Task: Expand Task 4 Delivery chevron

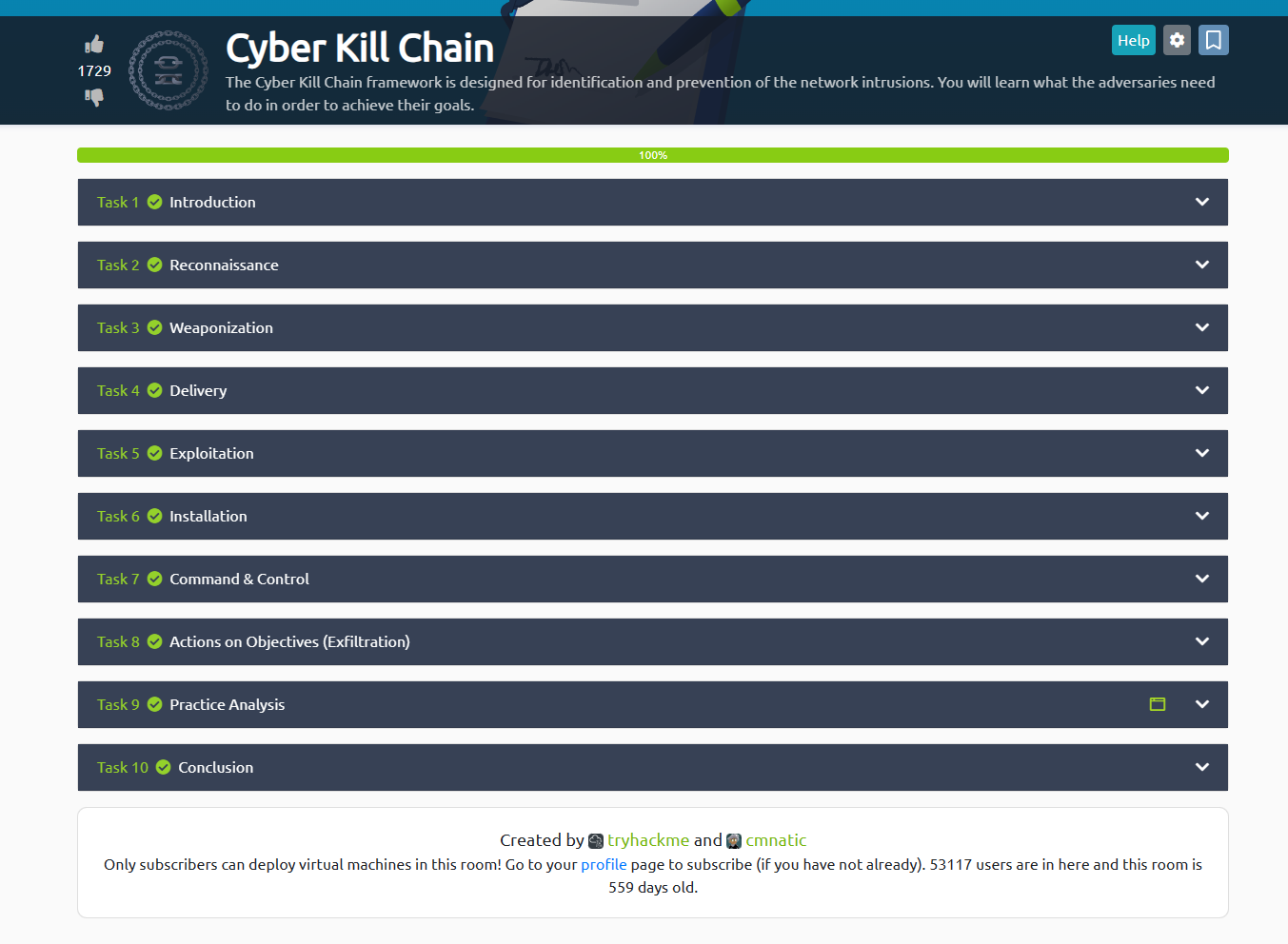Action: [x=1202, y=390]
